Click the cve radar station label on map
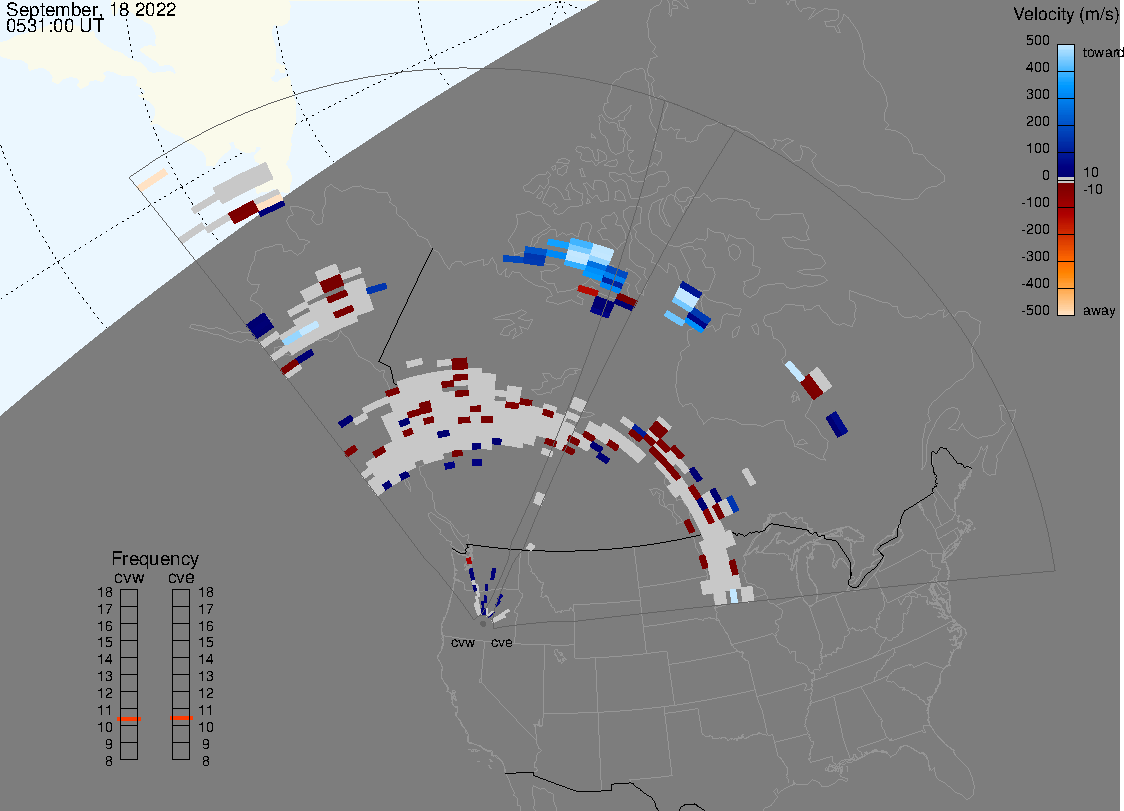This screenshot has width=1124, height=811. (x=502, y=642)
